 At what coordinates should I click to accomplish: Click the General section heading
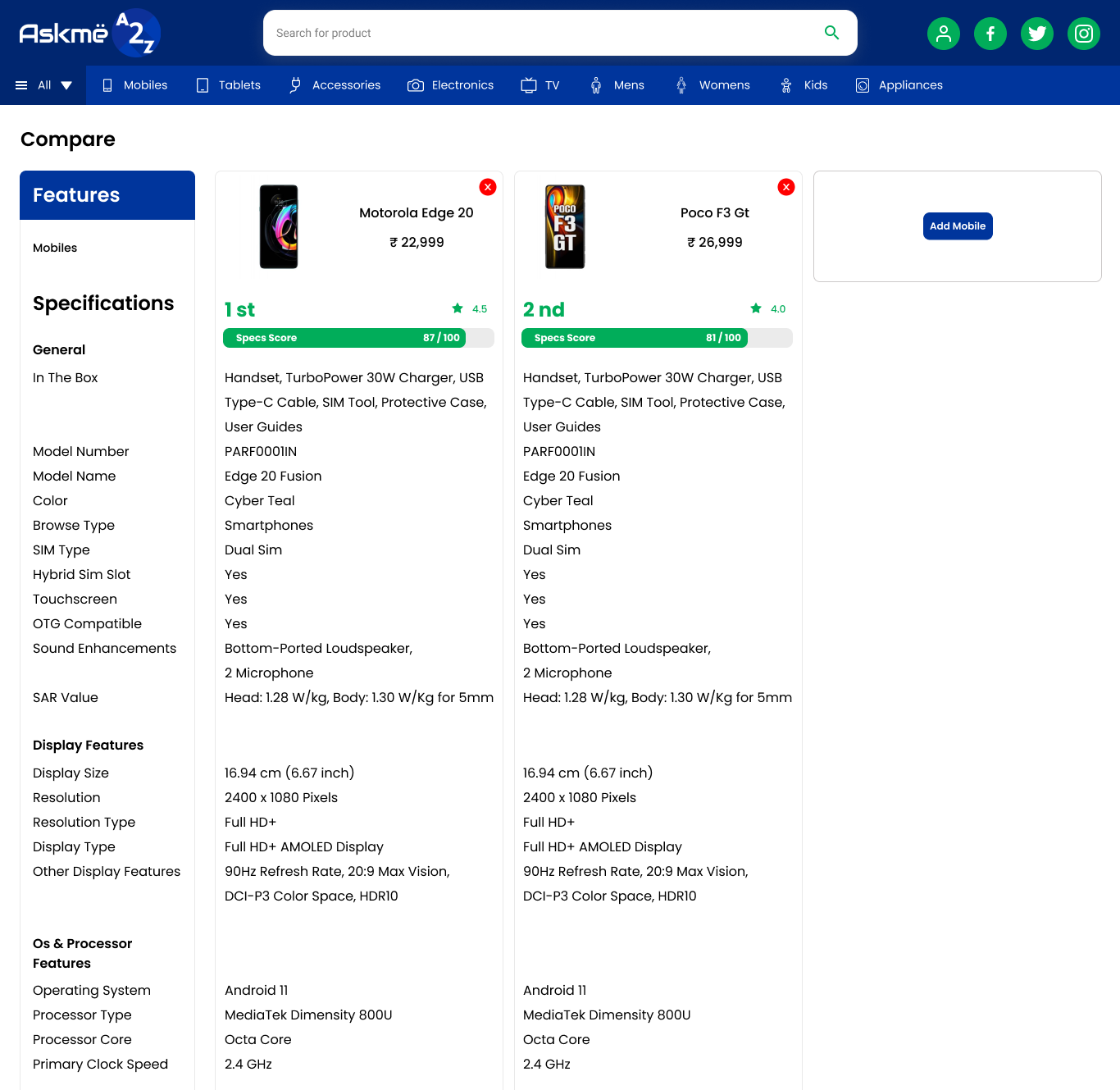coord(59,349)
